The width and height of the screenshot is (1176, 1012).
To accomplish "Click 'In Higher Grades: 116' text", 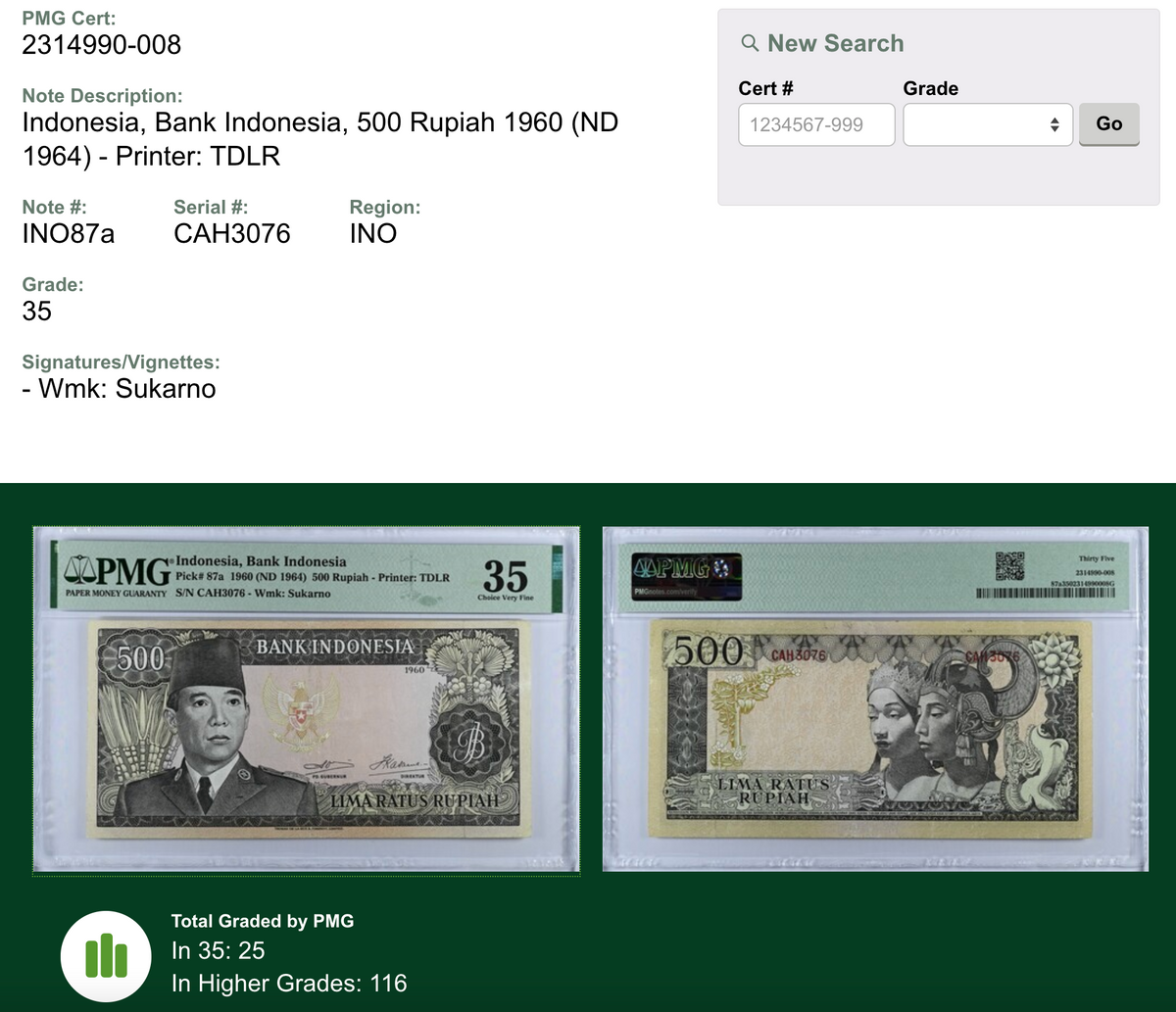I will tap(289, 983).
